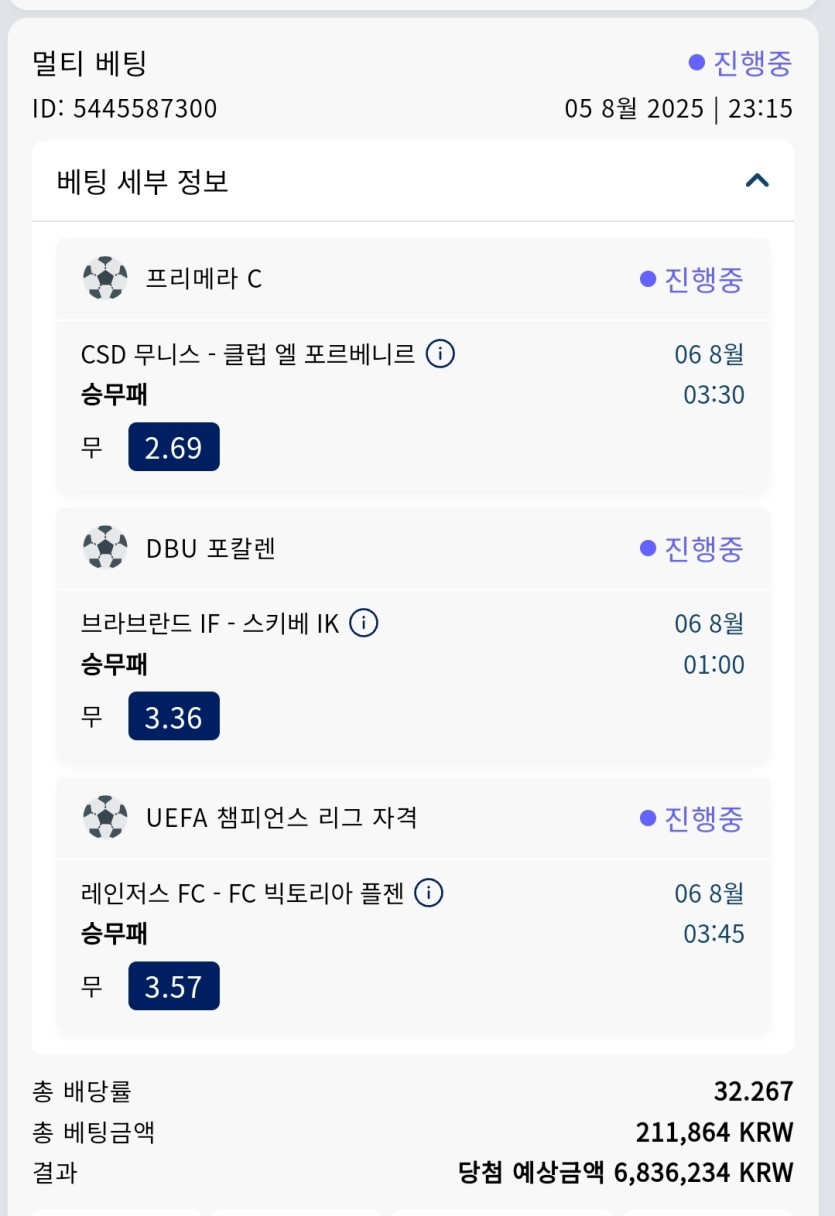This screenshot has height=1216, width=835.
Task: Click 진행중 status on UEFA 챔피언스 리그 card
Action: [x=692, y=819]
